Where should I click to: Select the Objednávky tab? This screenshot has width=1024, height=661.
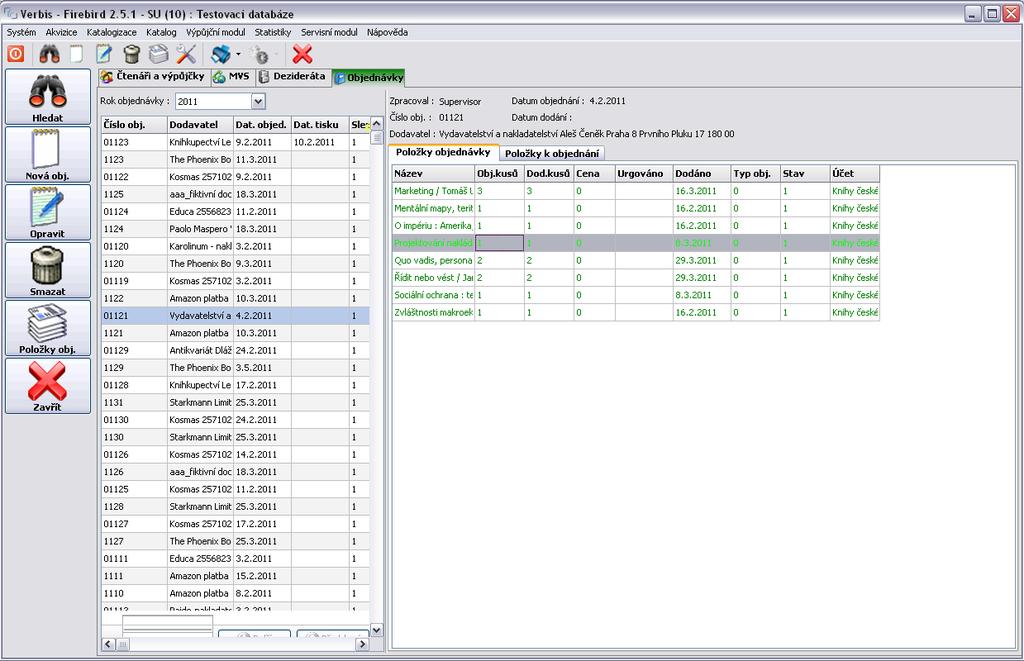(x=369, y=77)
